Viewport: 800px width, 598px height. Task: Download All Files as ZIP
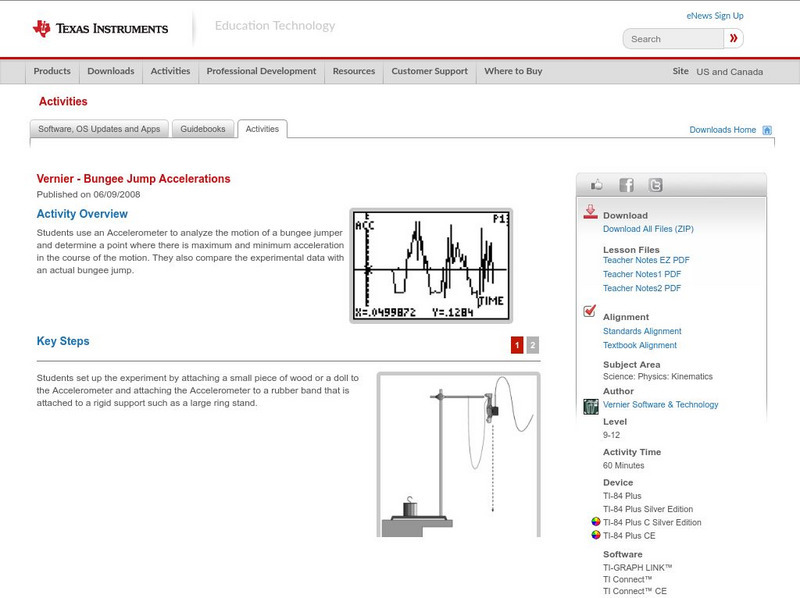click(649, 227)
